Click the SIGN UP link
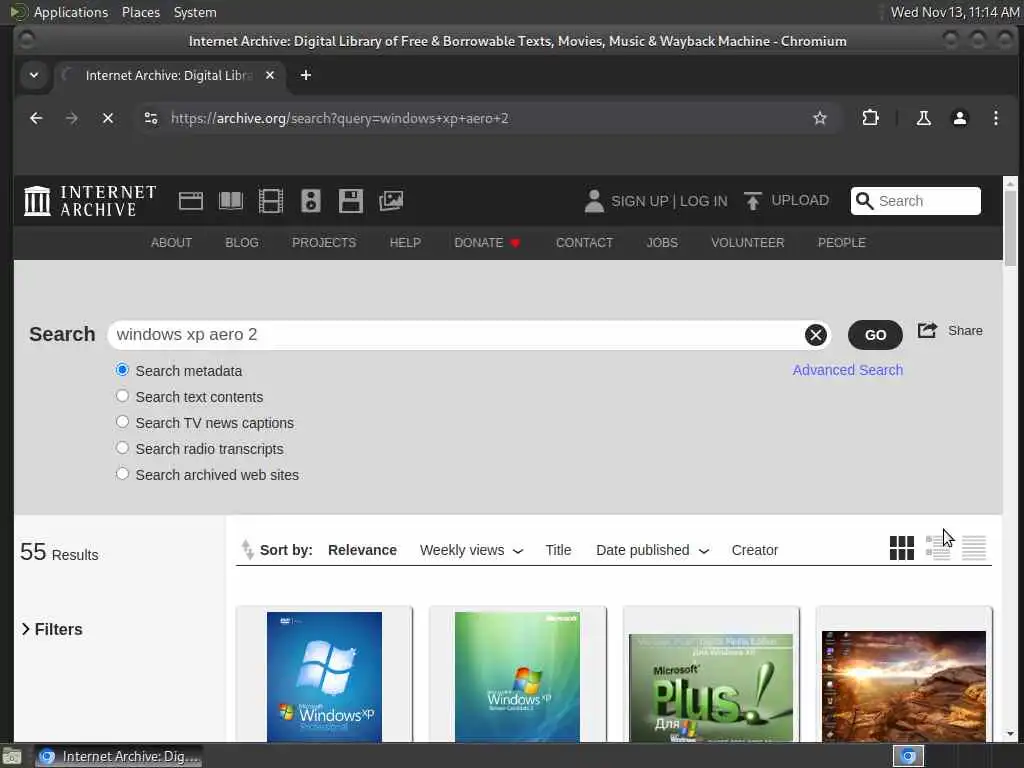Screen dimensions: 1024x768 point(640,201)
